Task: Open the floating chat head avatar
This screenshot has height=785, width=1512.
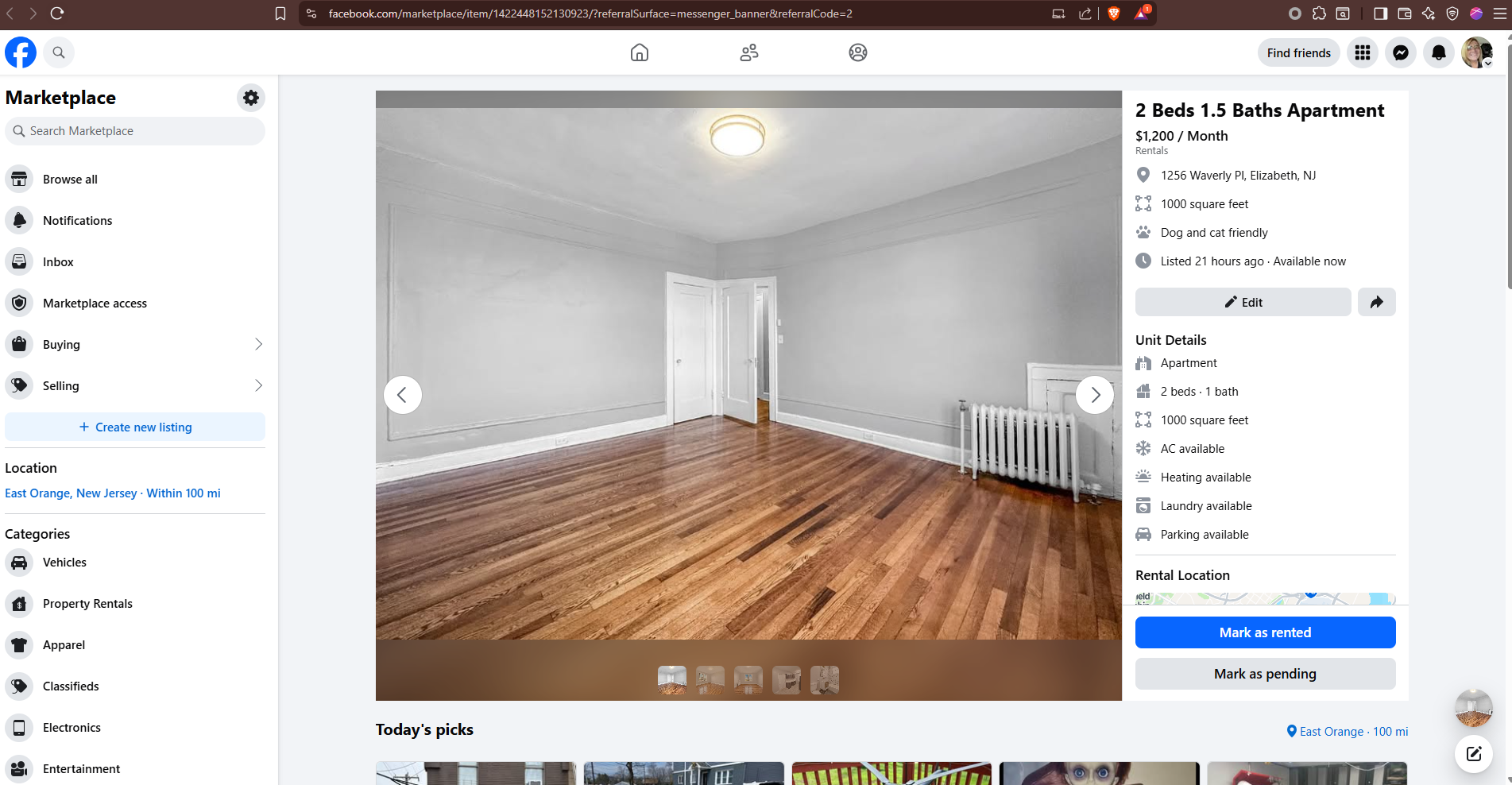Action: pos(1474,708)
